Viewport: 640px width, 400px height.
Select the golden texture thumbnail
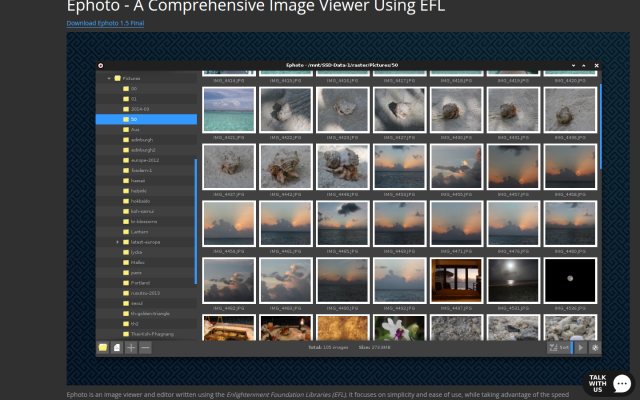[x=342, y=328]
